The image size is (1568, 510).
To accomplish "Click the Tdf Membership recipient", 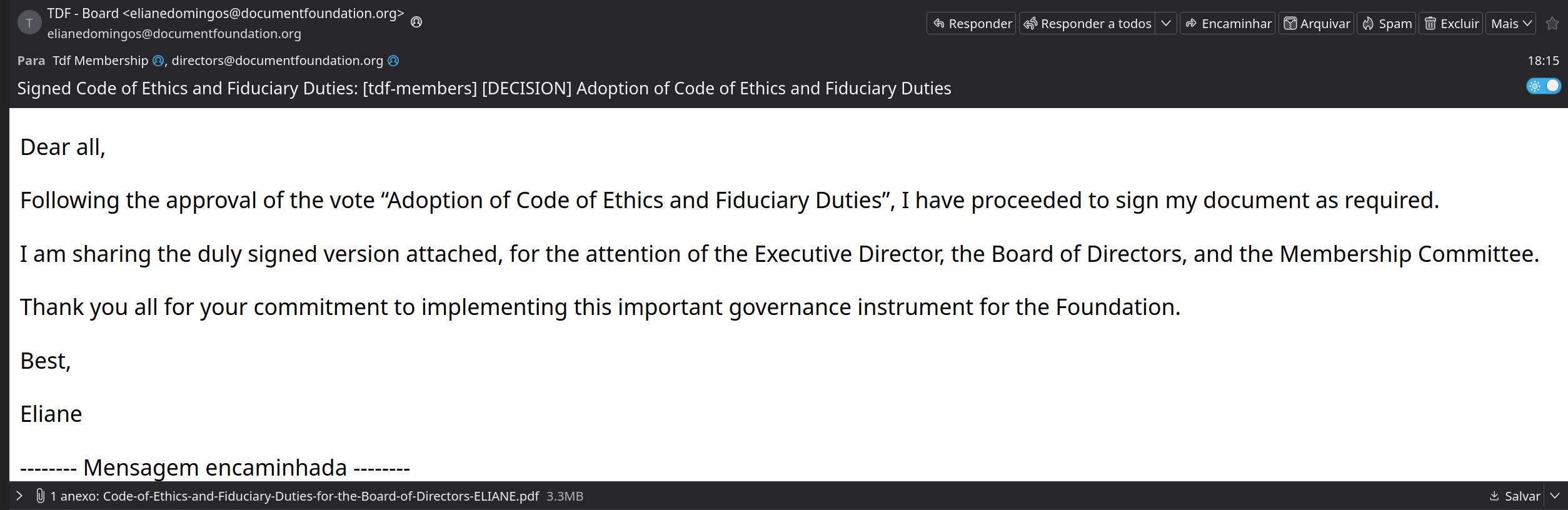I will pos(100,61).
